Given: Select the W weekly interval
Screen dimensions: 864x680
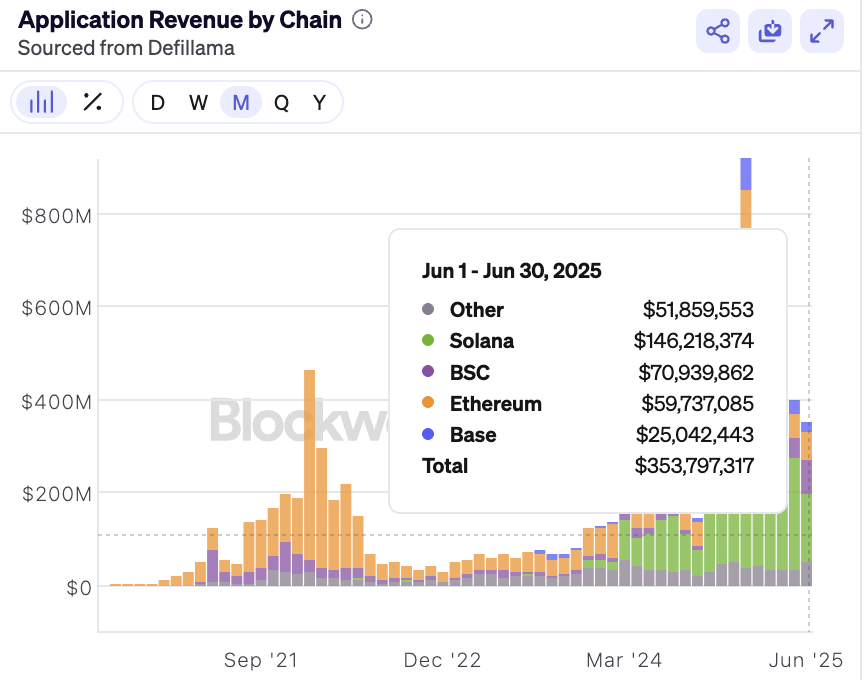Looking at the screenshot, I should pyautogui.click(x=198, y=102).
